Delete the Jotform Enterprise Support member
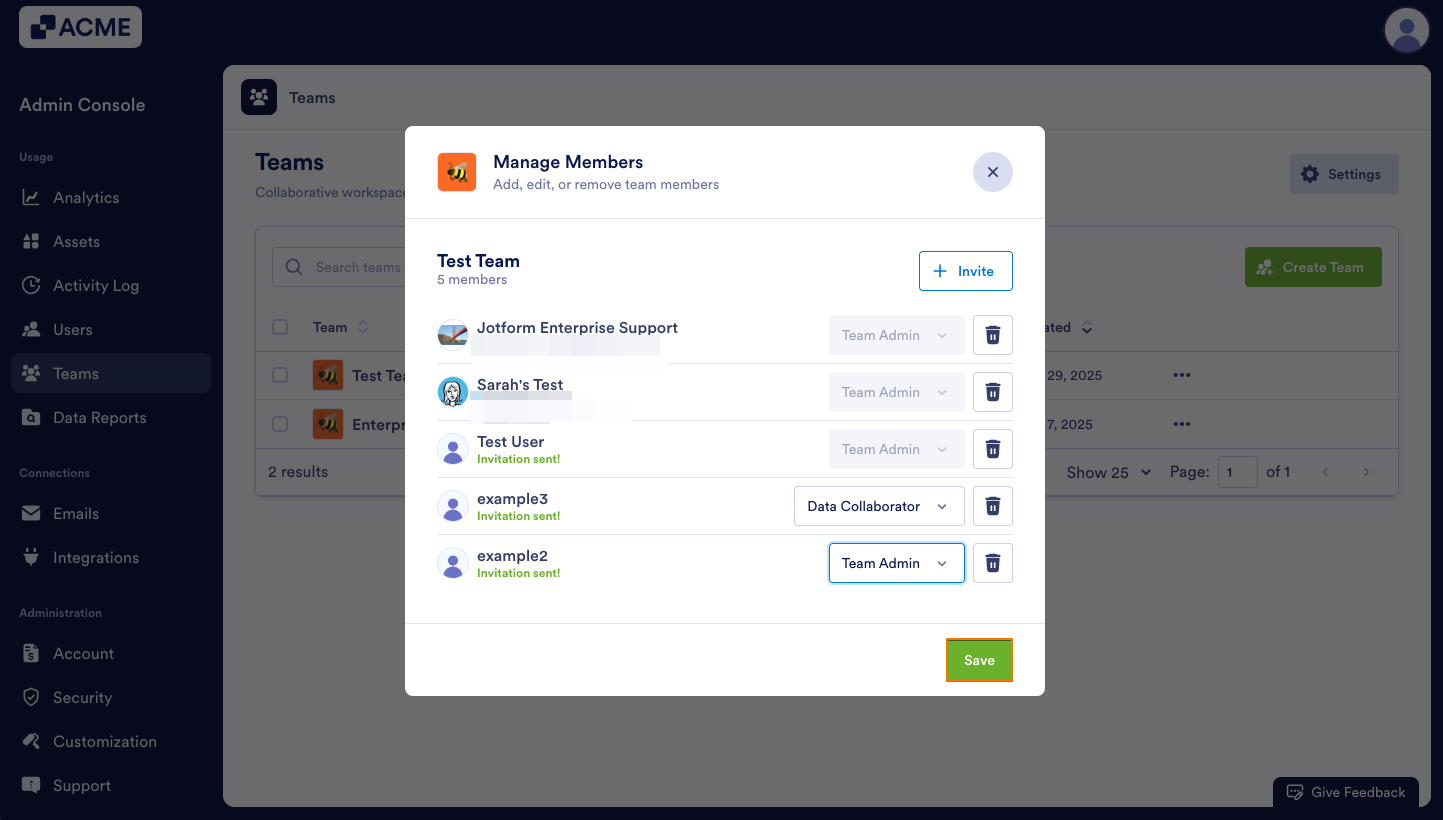 point(992,335)
